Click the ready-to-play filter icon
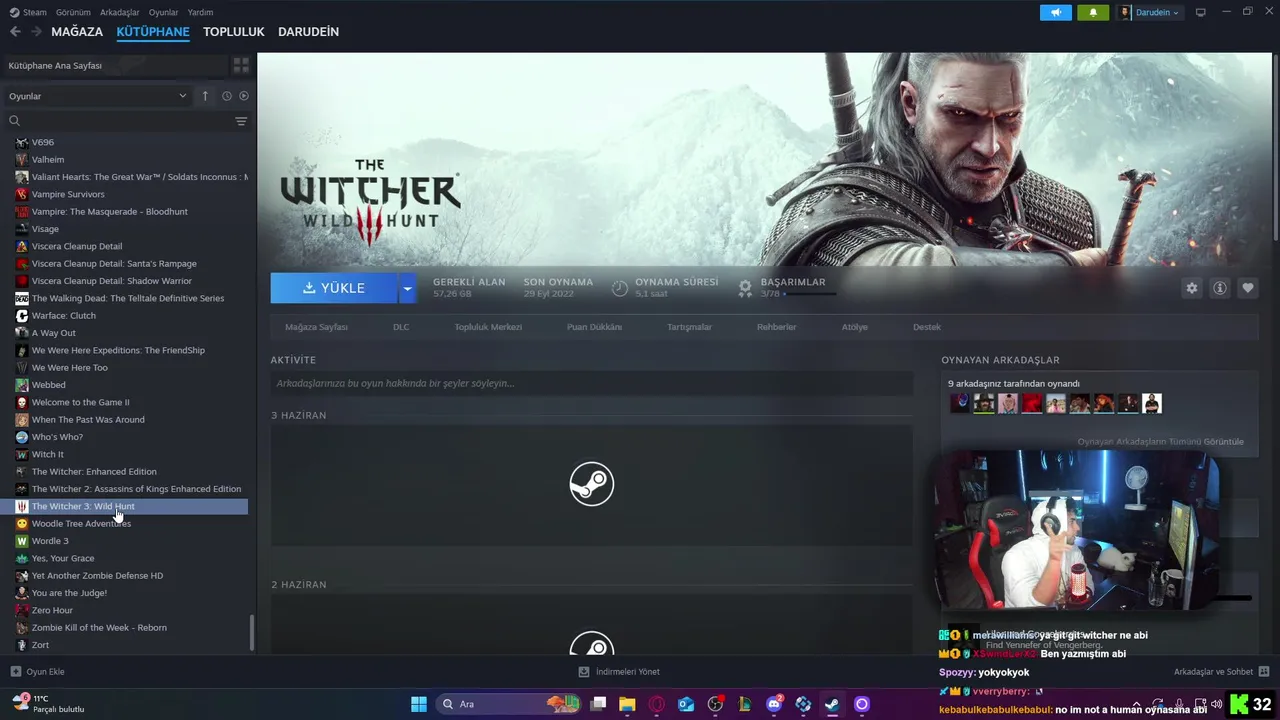 coord(244,96)
